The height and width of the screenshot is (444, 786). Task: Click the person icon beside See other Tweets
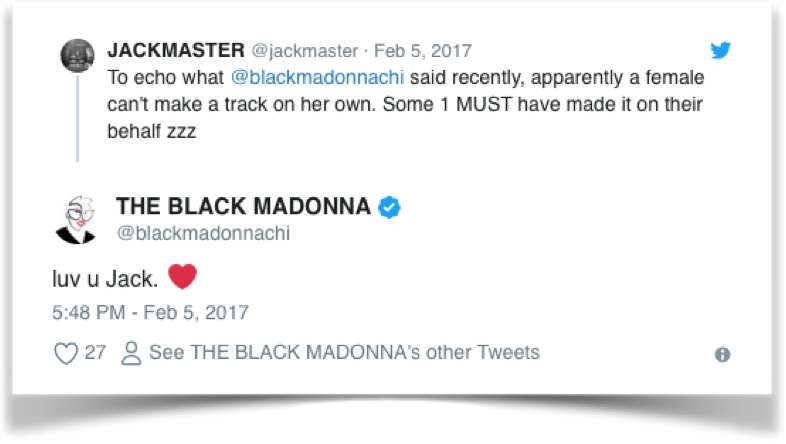point(132,353)
